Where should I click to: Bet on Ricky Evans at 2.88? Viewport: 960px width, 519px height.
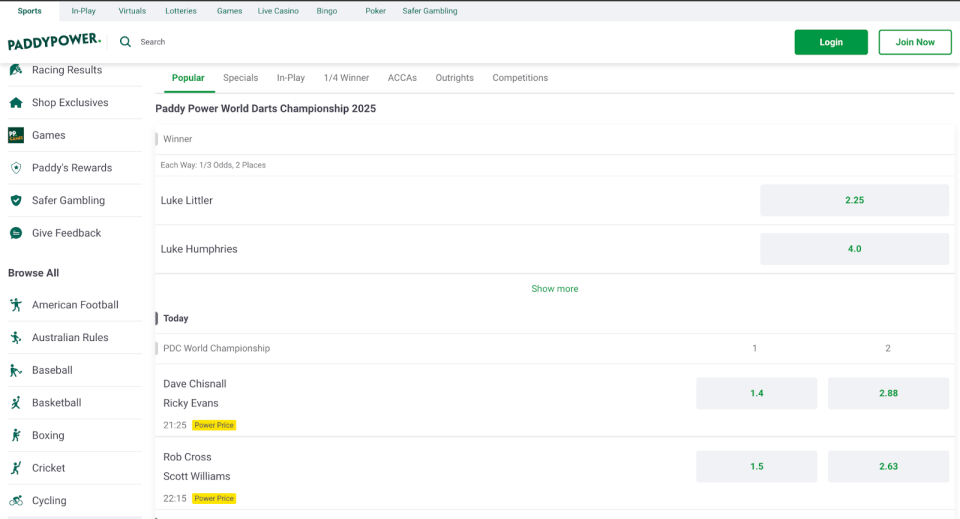(888, 394)
